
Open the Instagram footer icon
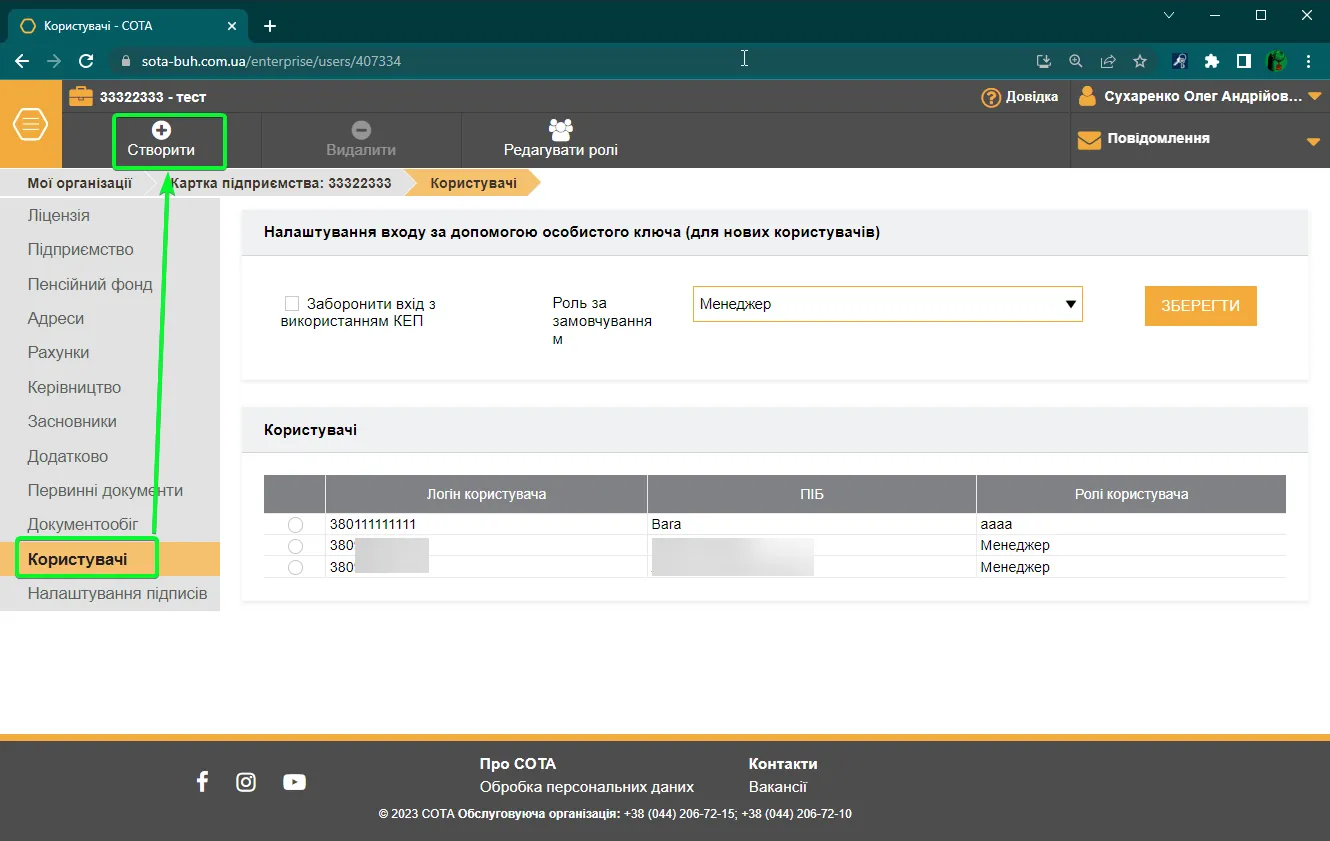[246, 782]
